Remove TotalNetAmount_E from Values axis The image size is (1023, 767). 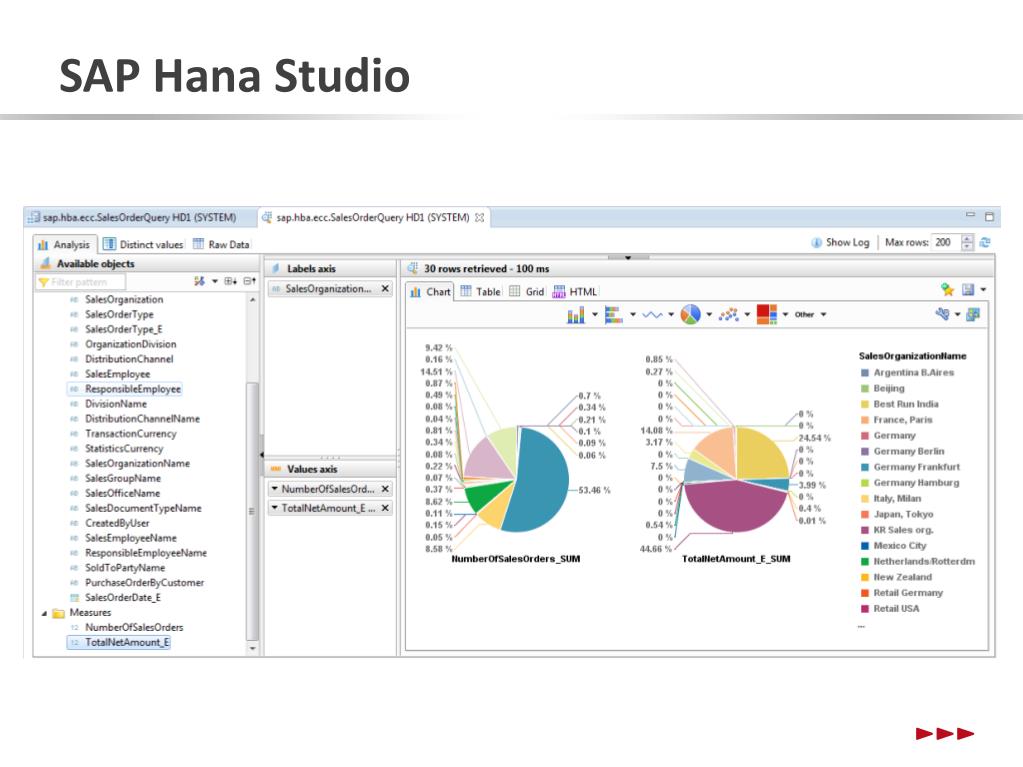385,508
